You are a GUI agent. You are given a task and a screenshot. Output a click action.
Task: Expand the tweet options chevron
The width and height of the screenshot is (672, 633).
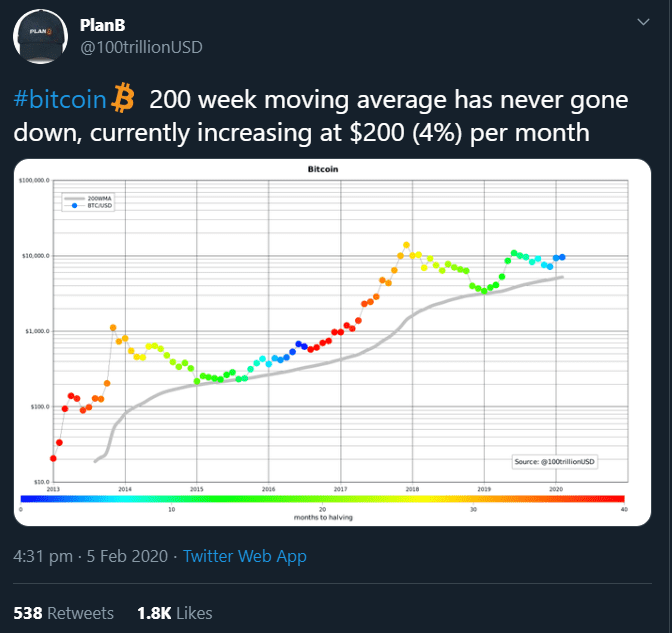[x=639, y=23]
